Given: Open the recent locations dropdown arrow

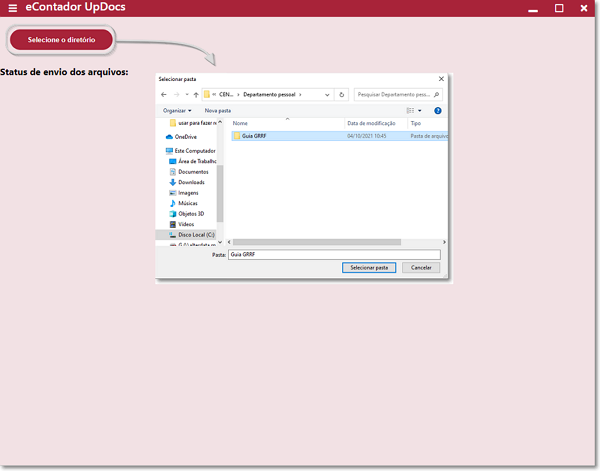Looking at the screenshot, I should pos(187,95).
